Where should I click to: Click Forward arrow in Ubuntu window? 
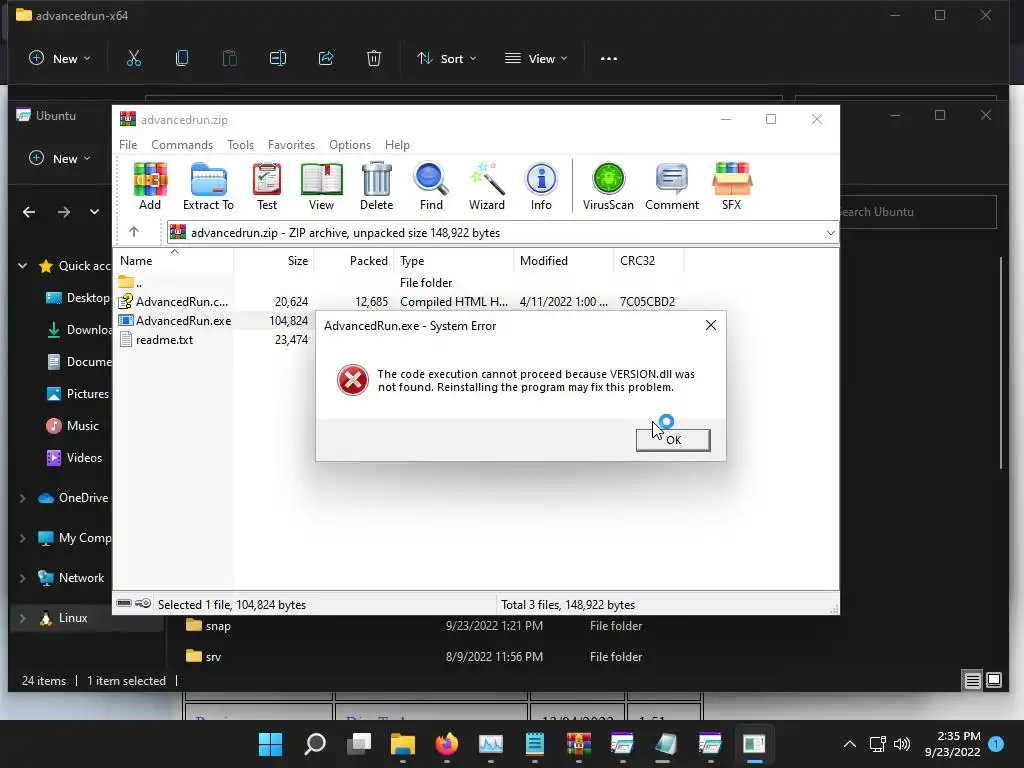63,212
